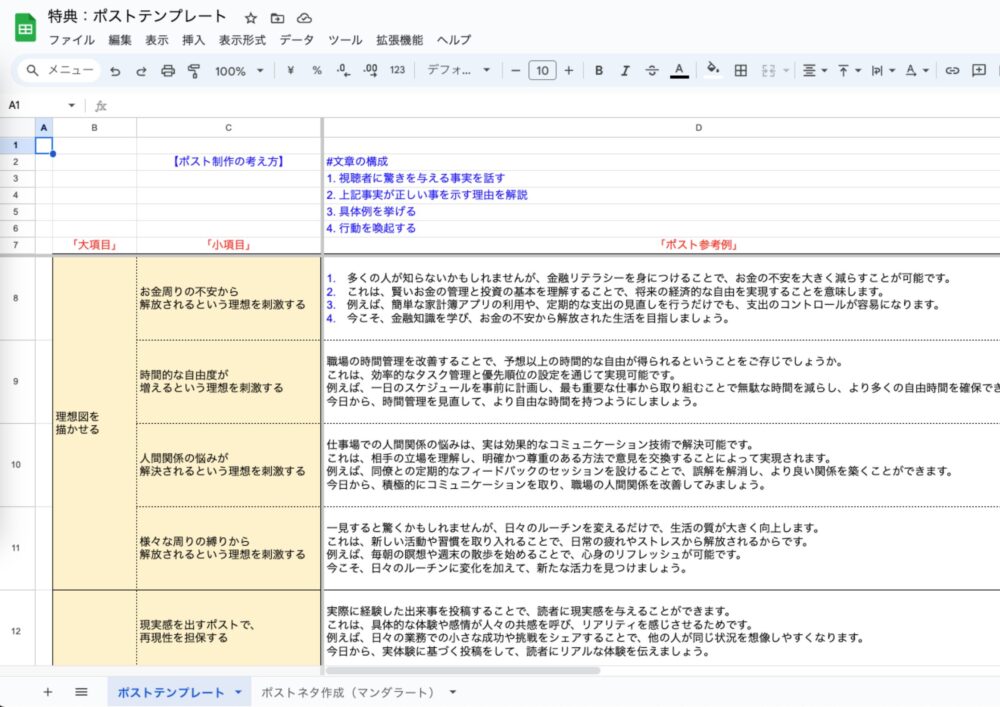The width and height of the screenshot is (1000, 707).
Task: Select the paint format roller tool
Action: pyautogui.click(x=194, y=71)
